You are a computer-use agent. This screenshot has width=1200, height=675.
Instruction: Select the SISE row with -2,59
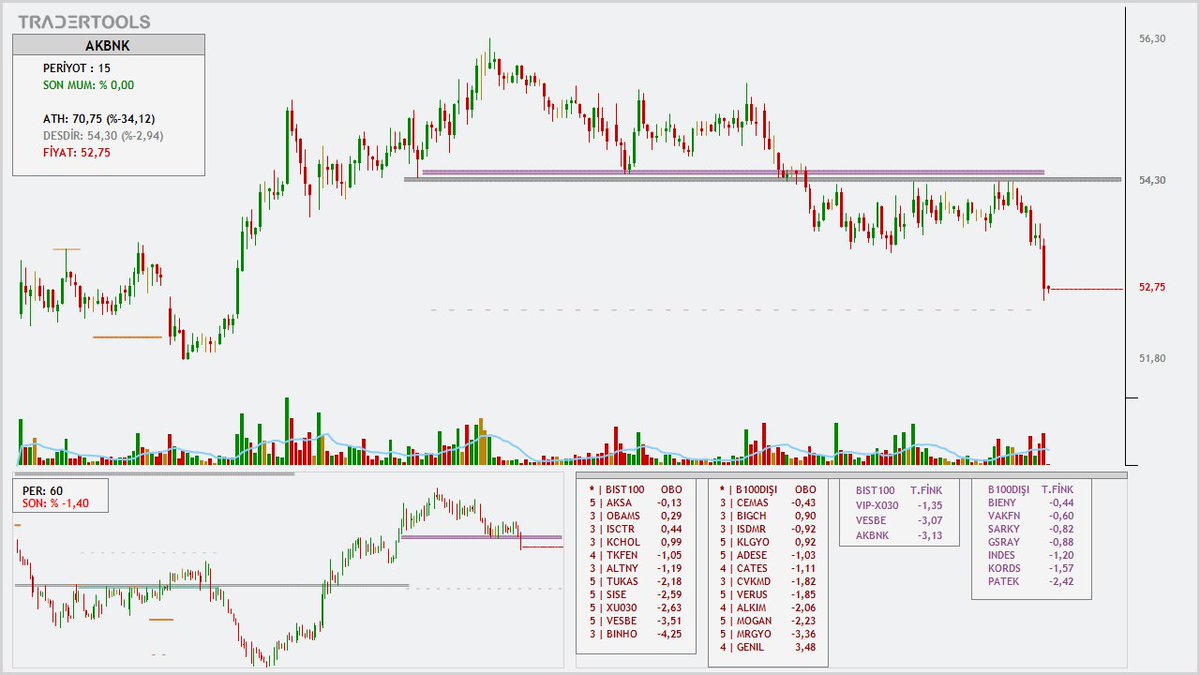[636, 593]
